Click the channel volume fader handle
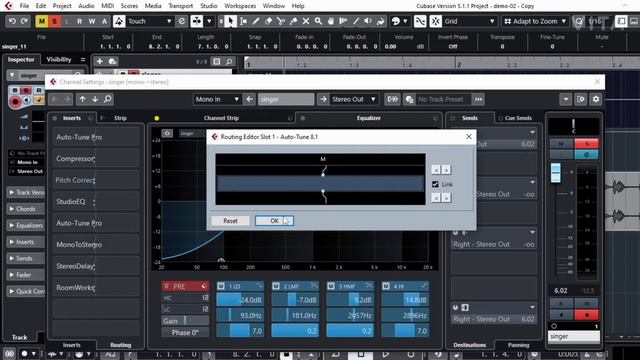 (556, 173)
